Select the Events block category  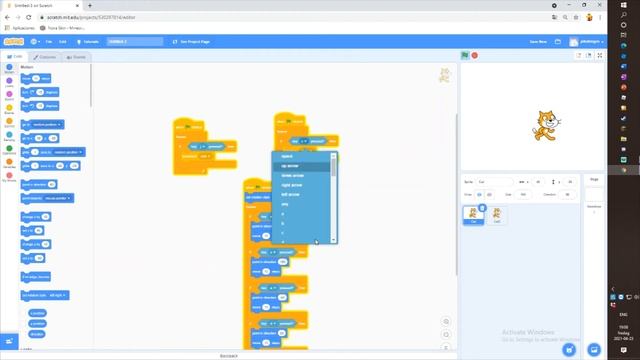click(x=9, y=109)
